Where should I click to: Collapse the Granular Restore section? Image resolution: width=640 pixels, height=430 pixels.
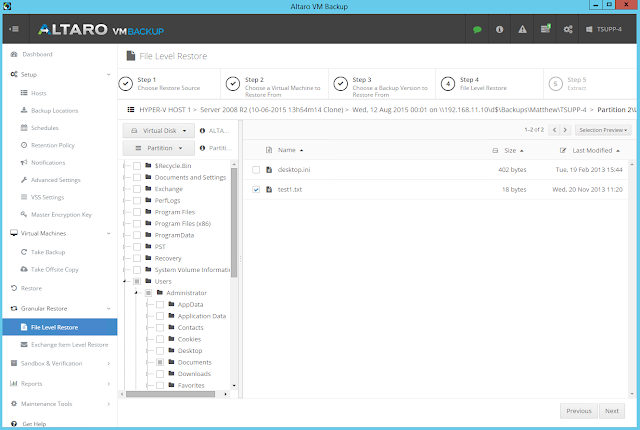click(109, 308)
